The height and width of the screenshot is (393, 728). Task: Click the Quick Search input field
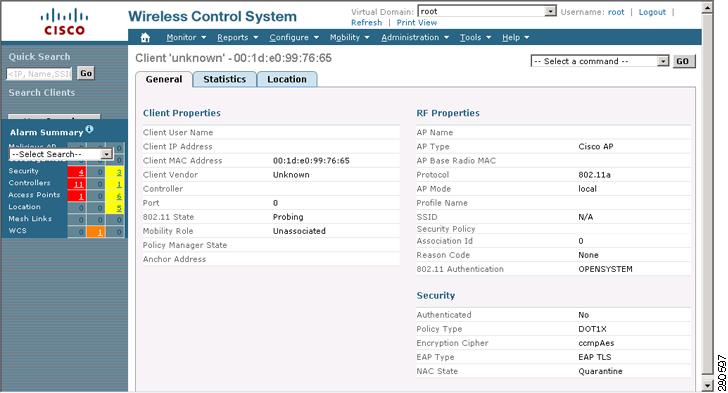pos(39,74)
